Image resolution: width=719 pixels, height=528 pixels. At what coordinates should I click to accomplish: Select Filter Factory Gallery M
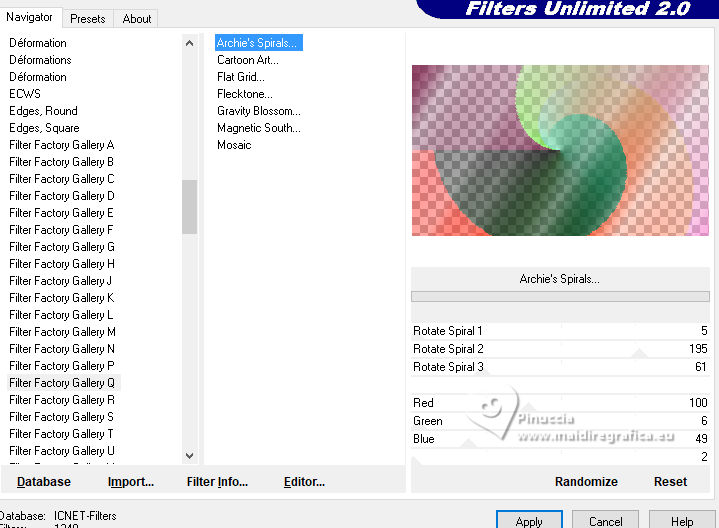coord(61,331)
